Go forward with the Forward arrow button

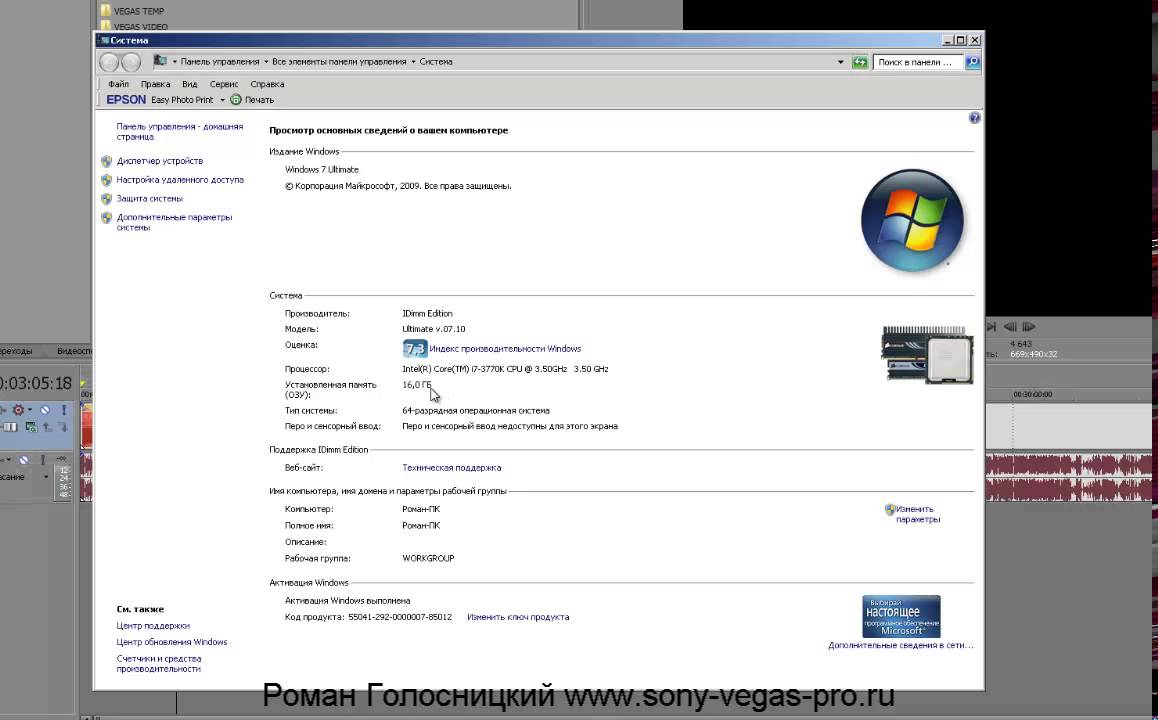131,63
